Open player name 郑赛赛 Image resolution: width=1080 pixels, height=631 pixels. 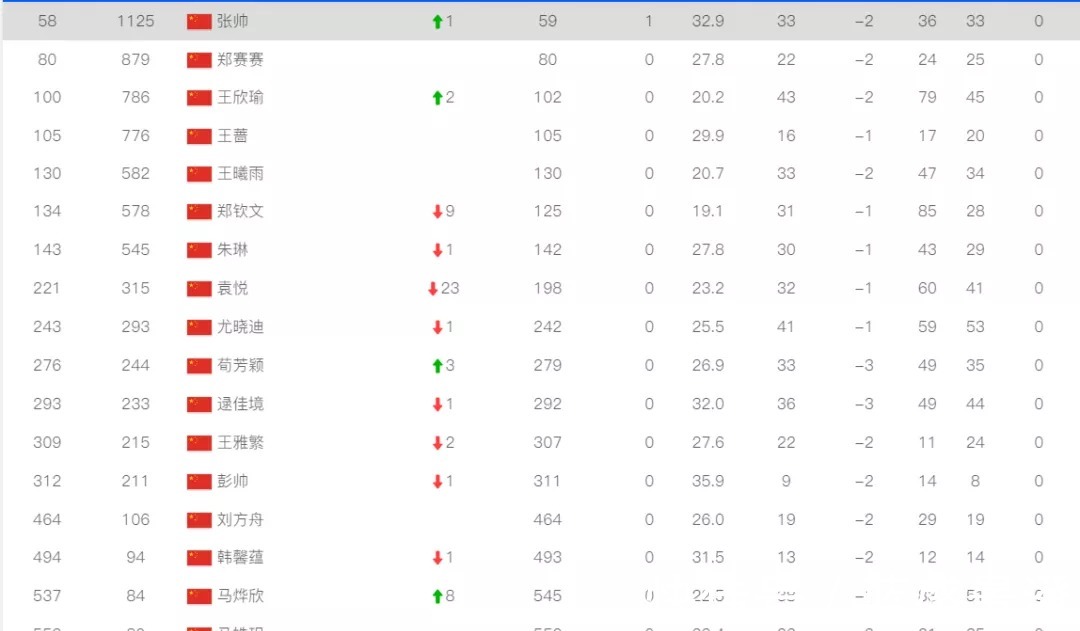240,60
